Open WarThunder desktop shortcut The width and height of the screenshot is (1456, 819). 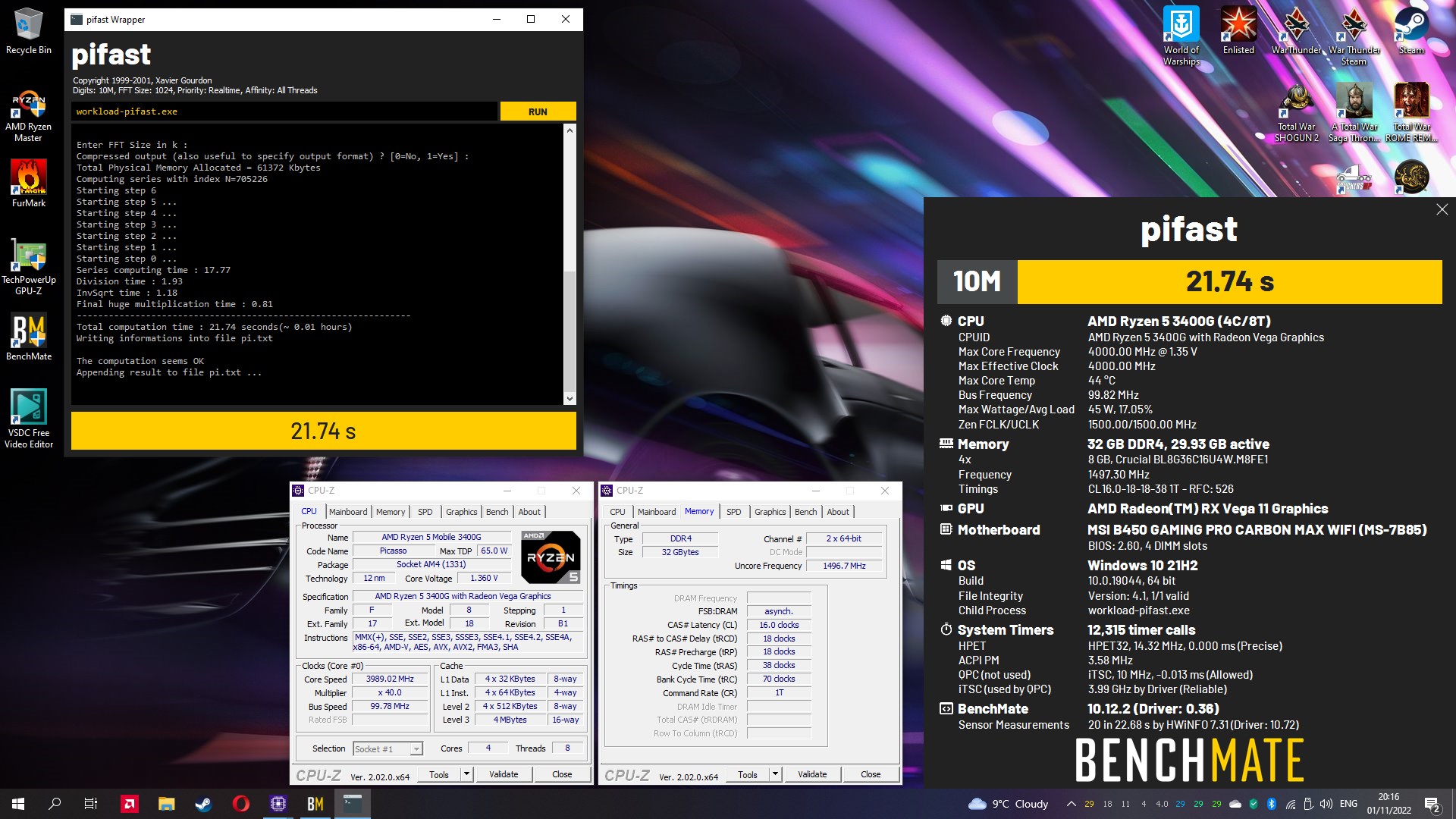click(1296, 30)
